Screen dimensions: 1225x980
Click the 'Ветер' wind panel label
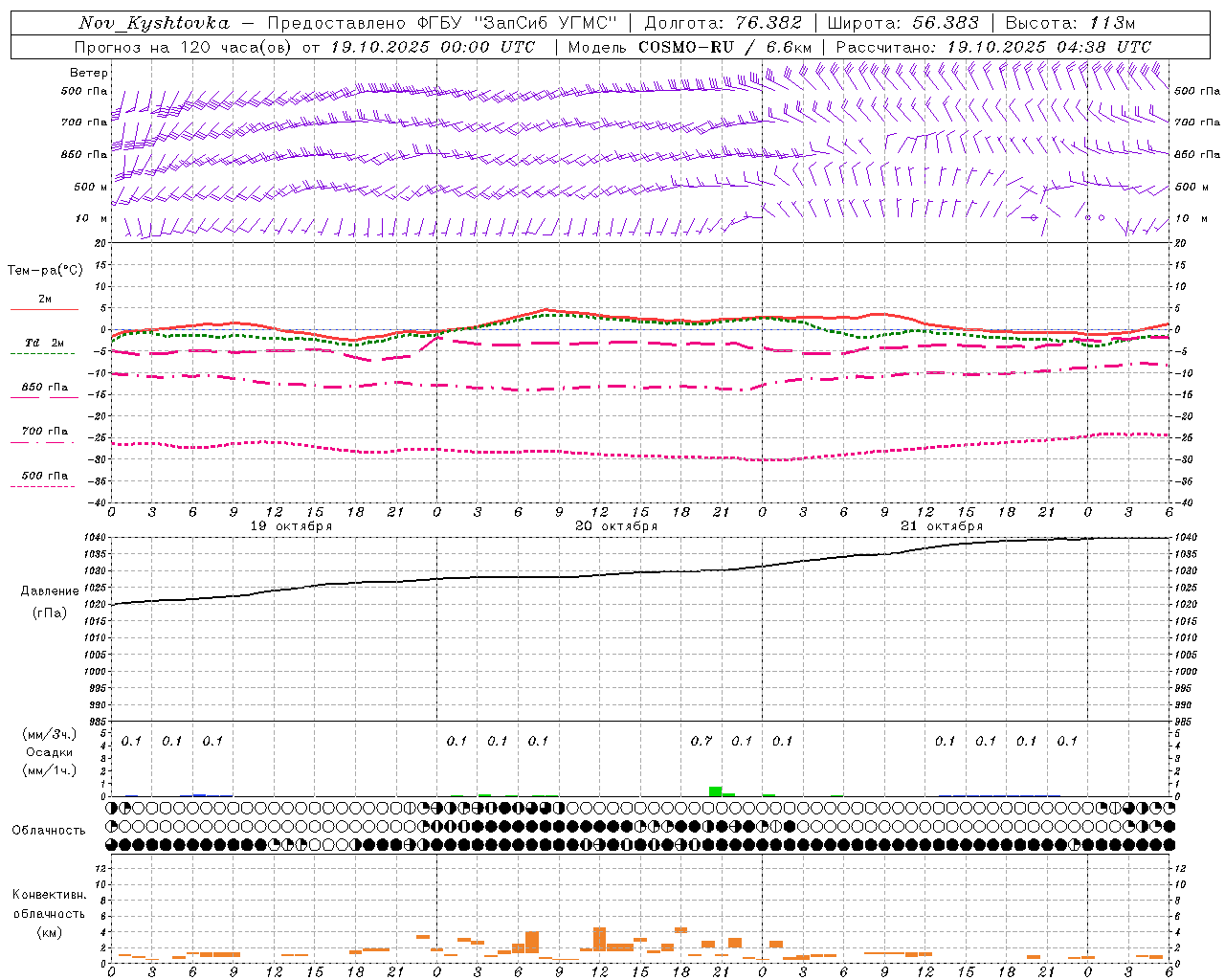pyautogui.click(x=89, y=73)
